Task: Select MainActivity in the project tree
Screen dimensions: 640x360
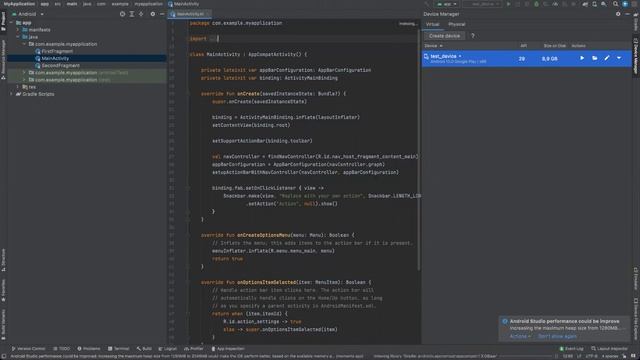Action: (52, 58)
